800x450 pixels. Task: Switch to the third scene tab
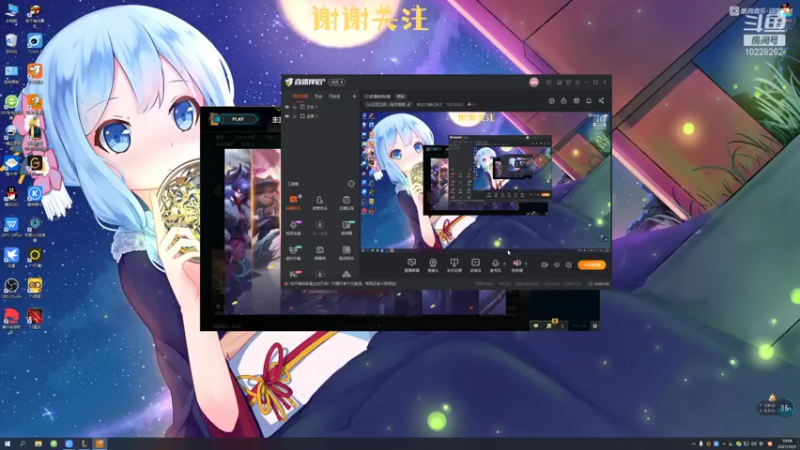334,96
